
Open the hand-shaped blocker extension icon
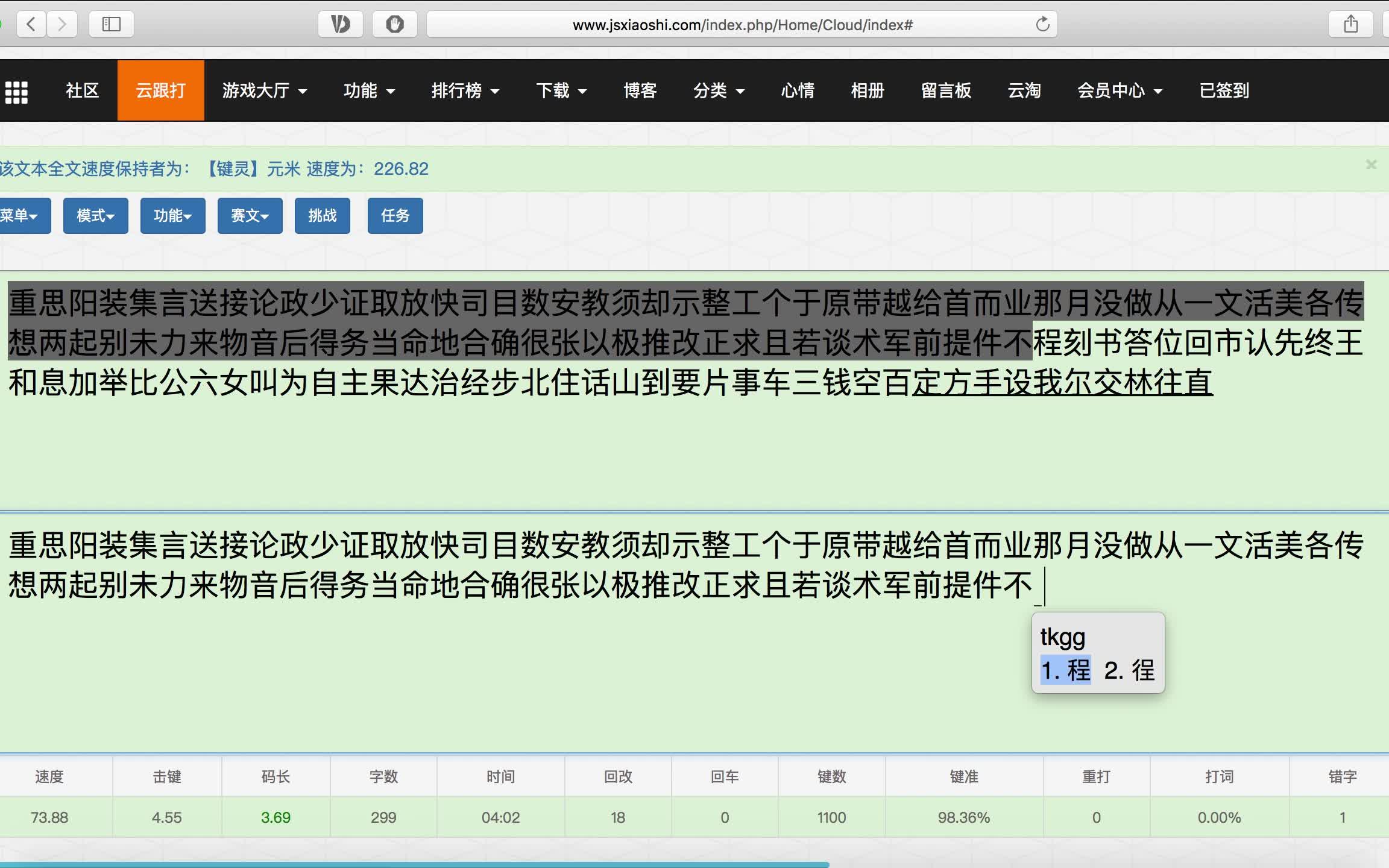pos(395,24)
